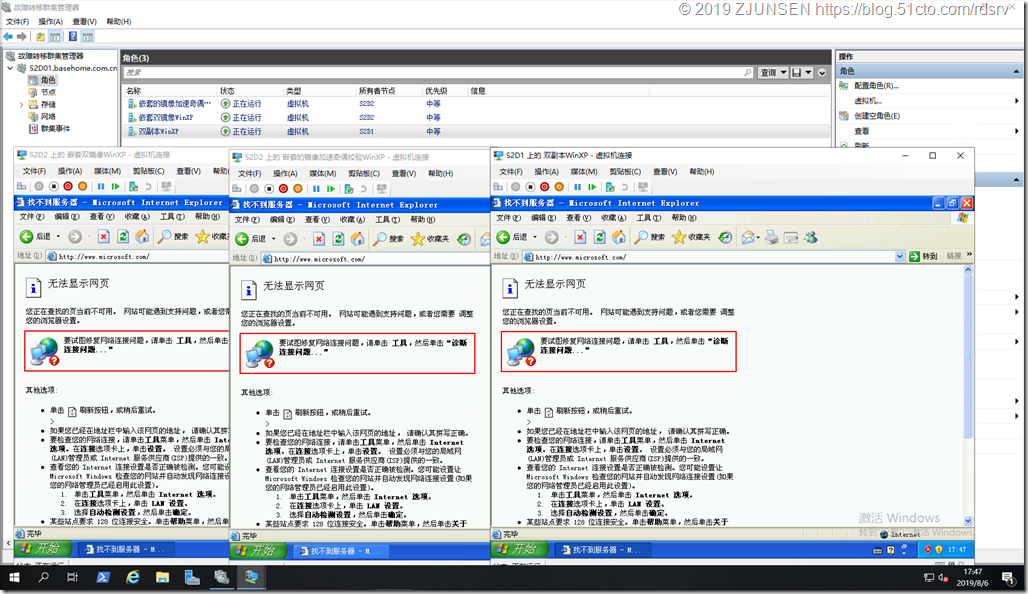Expand the search options chevron in roles panel
Viewport: 1028px width, 594px height.
click(822, 73)
